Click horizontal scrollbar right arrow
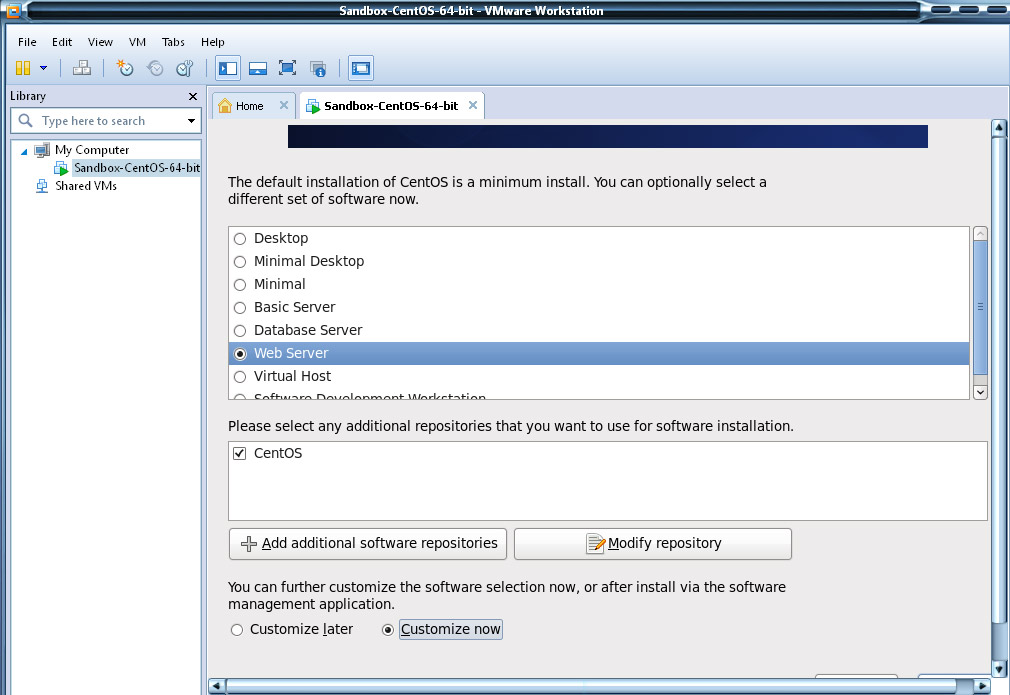The height and width of the screenshot is (695, 1010). coord(982,686)
